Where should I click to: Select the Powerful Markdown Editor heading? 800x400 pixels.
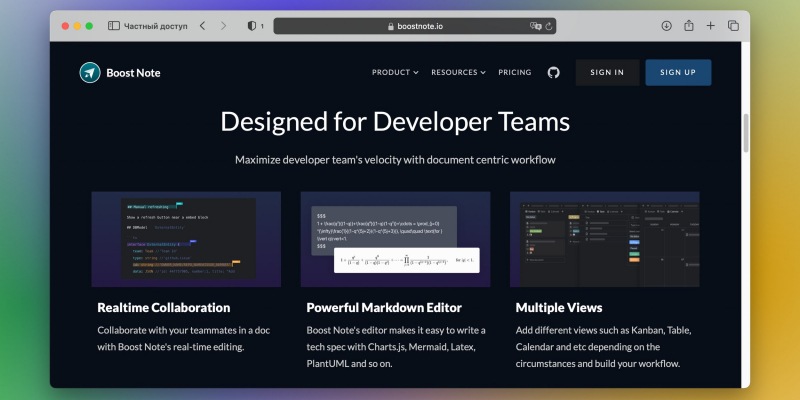(x=384, y=308)
